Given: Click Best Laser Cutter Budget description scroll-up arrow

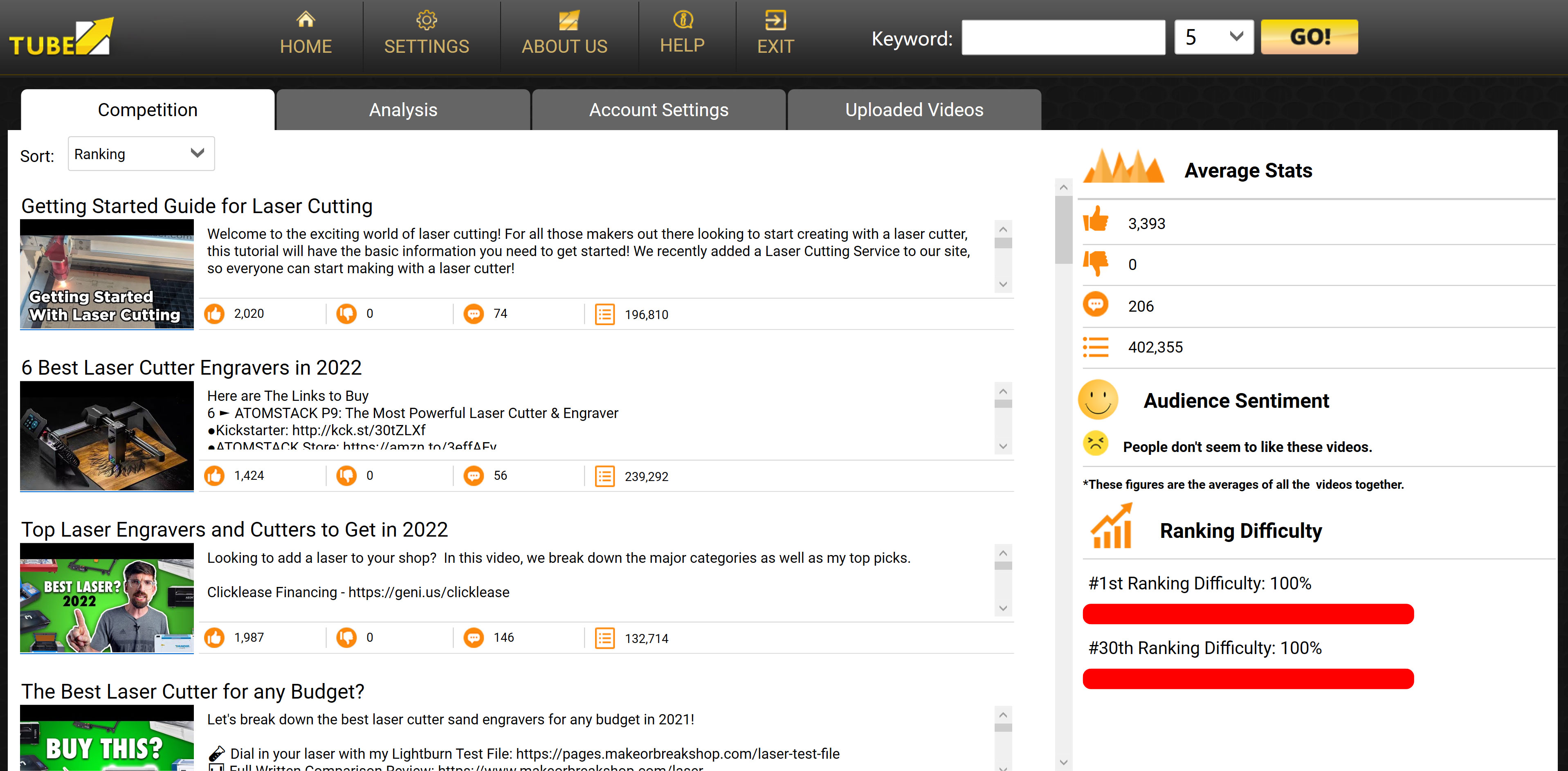Looking at the screenshot, I should (x=1003, y=715).
